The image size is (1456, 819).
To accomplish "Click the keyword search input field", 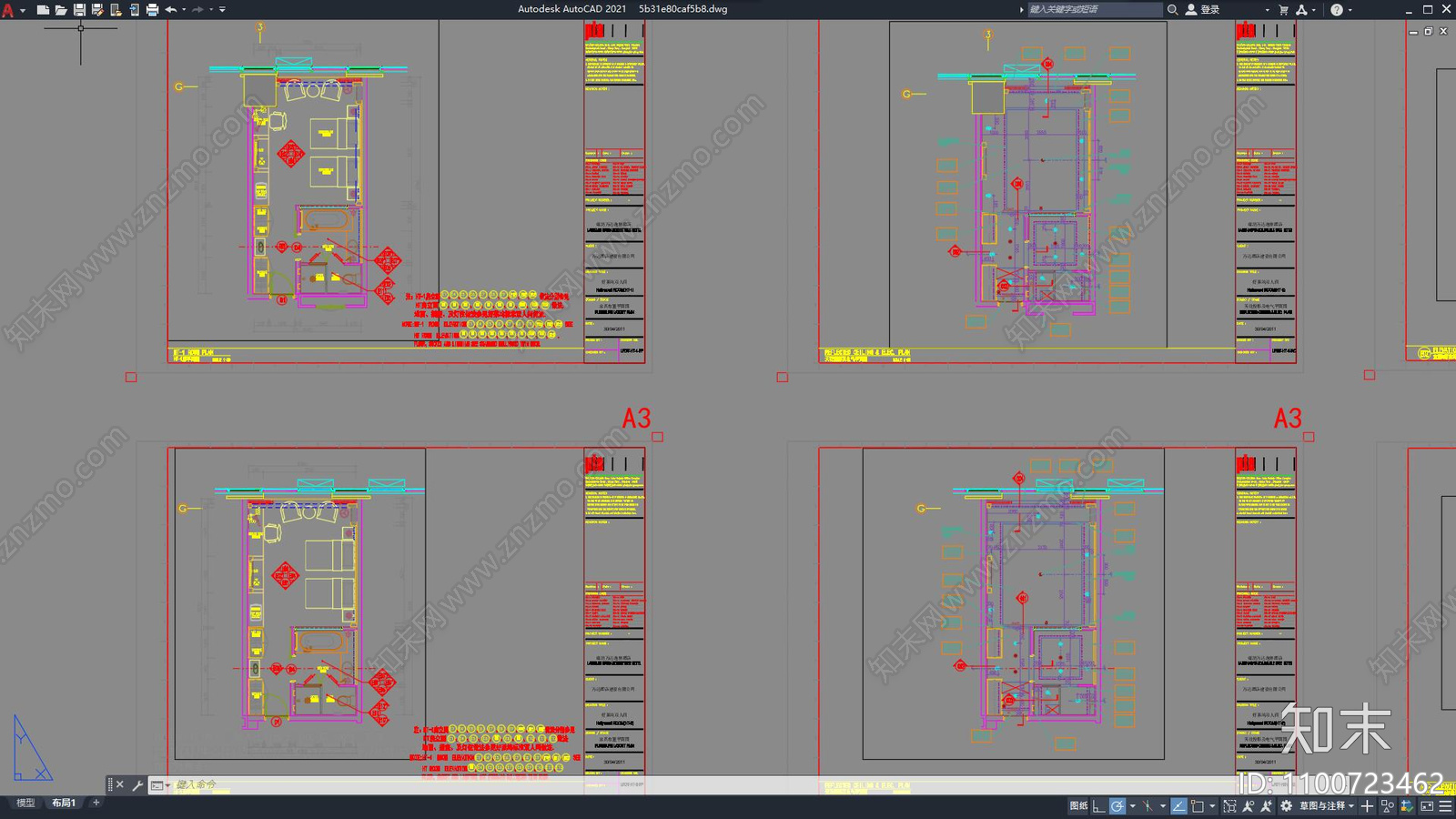I will point(1095,10).
